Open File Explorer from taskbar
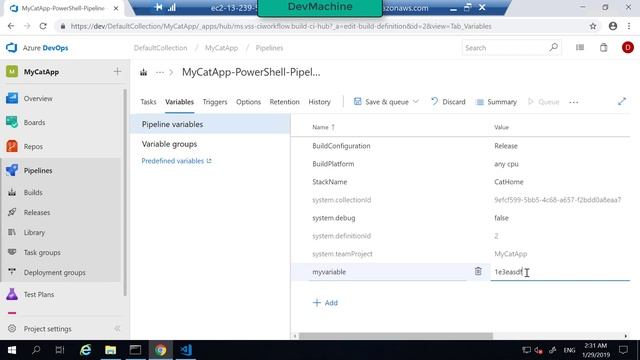Screen dimensions: 640x360 pyautogui.click(x=110, y=350)
